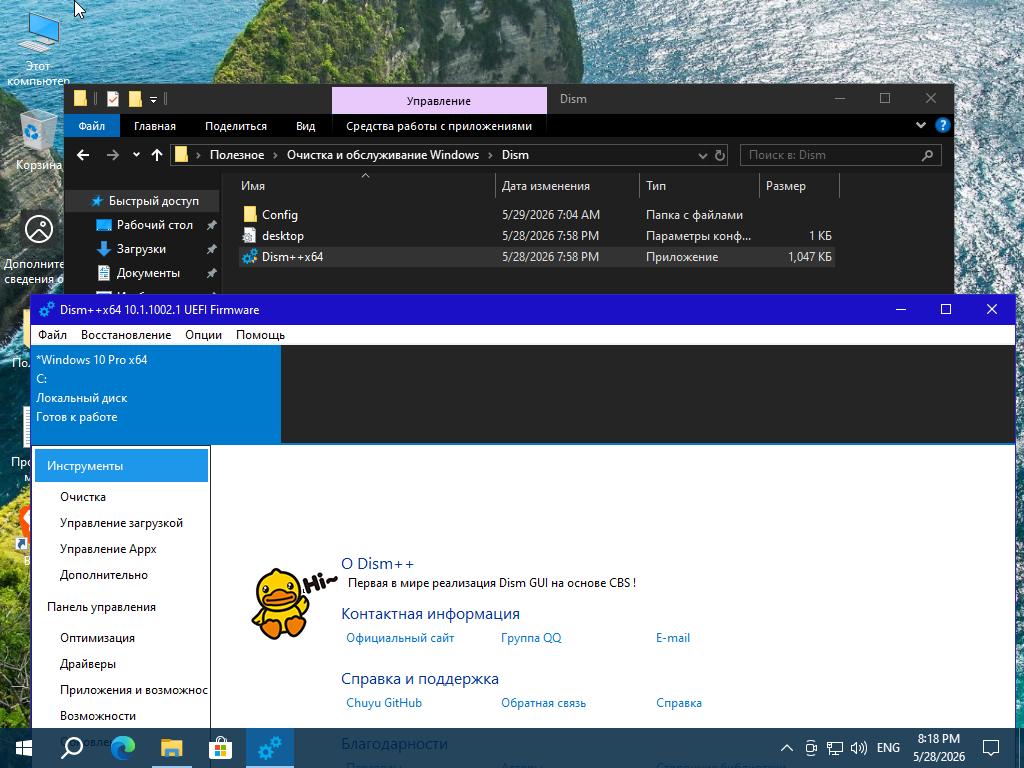Expand the Explorer ribbon chevron
Image resolution: width=1024 pixels, height=768 pixels.
pyautogui.click(x=921, y=125)
